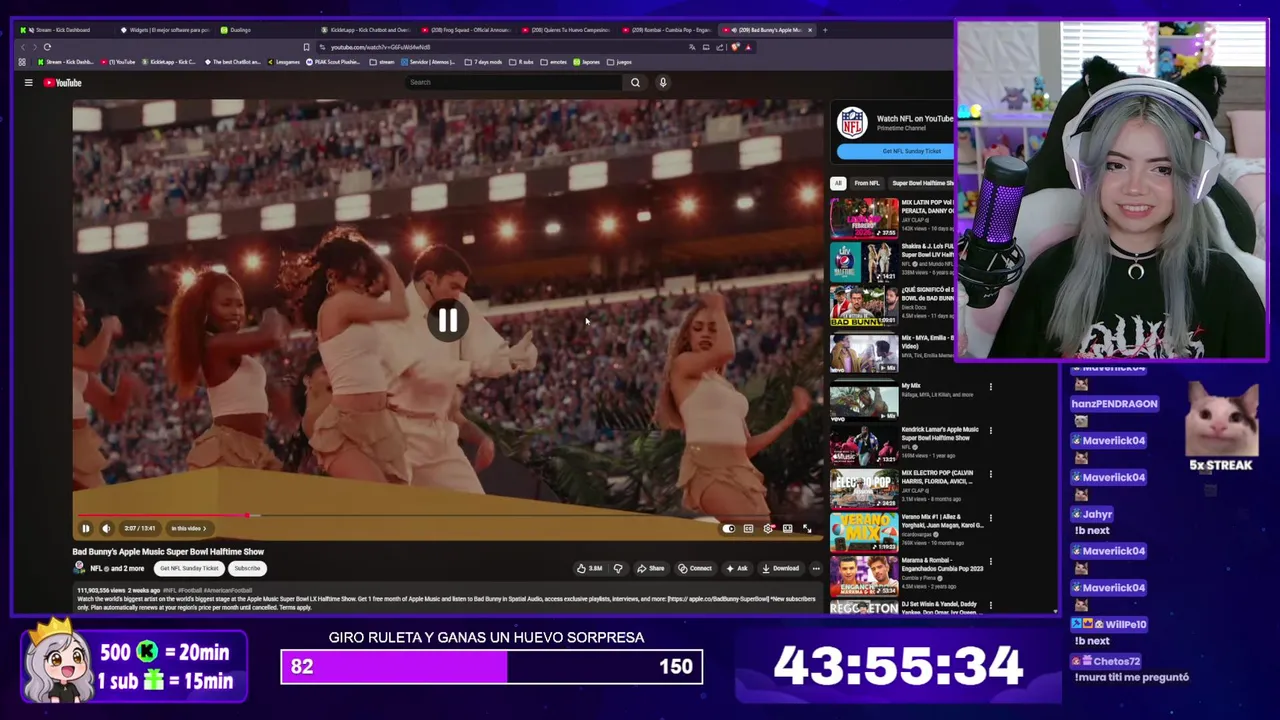Bookmark this page using the bookmark icon

(x=306, y=47)
